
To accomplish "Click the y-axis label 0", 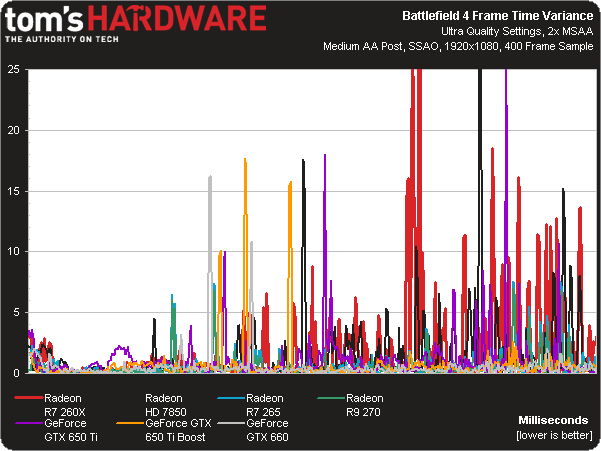I will tap(16, 373).
